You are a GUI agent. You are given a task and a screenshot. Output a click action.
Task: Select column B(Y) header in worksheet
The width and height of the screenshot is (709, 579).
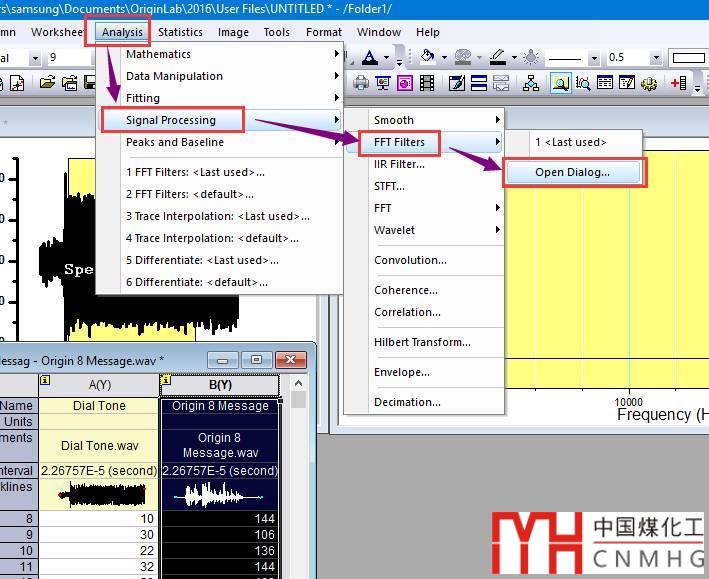(220, 385)
